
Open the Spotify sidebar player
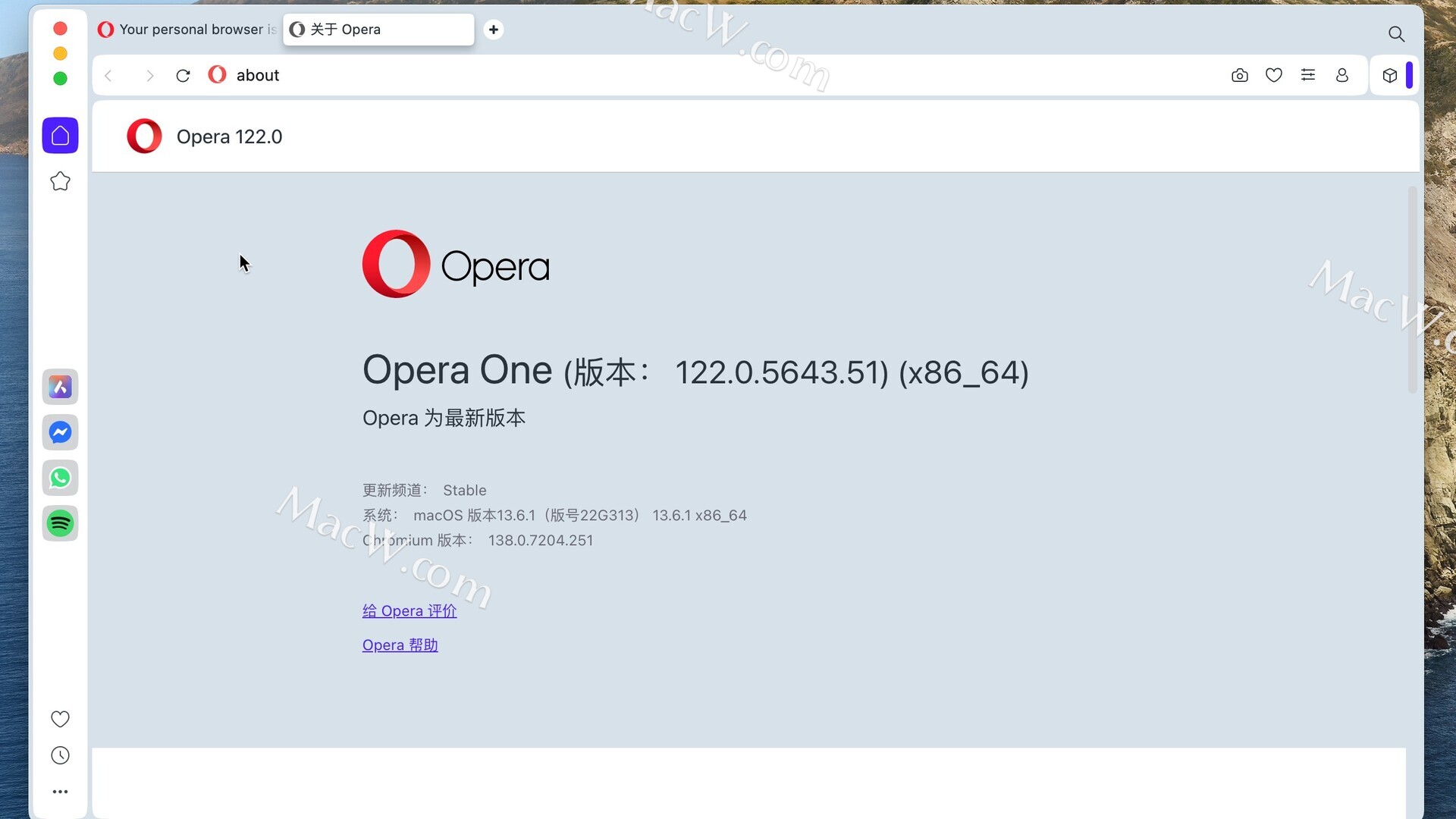[60, 523]
